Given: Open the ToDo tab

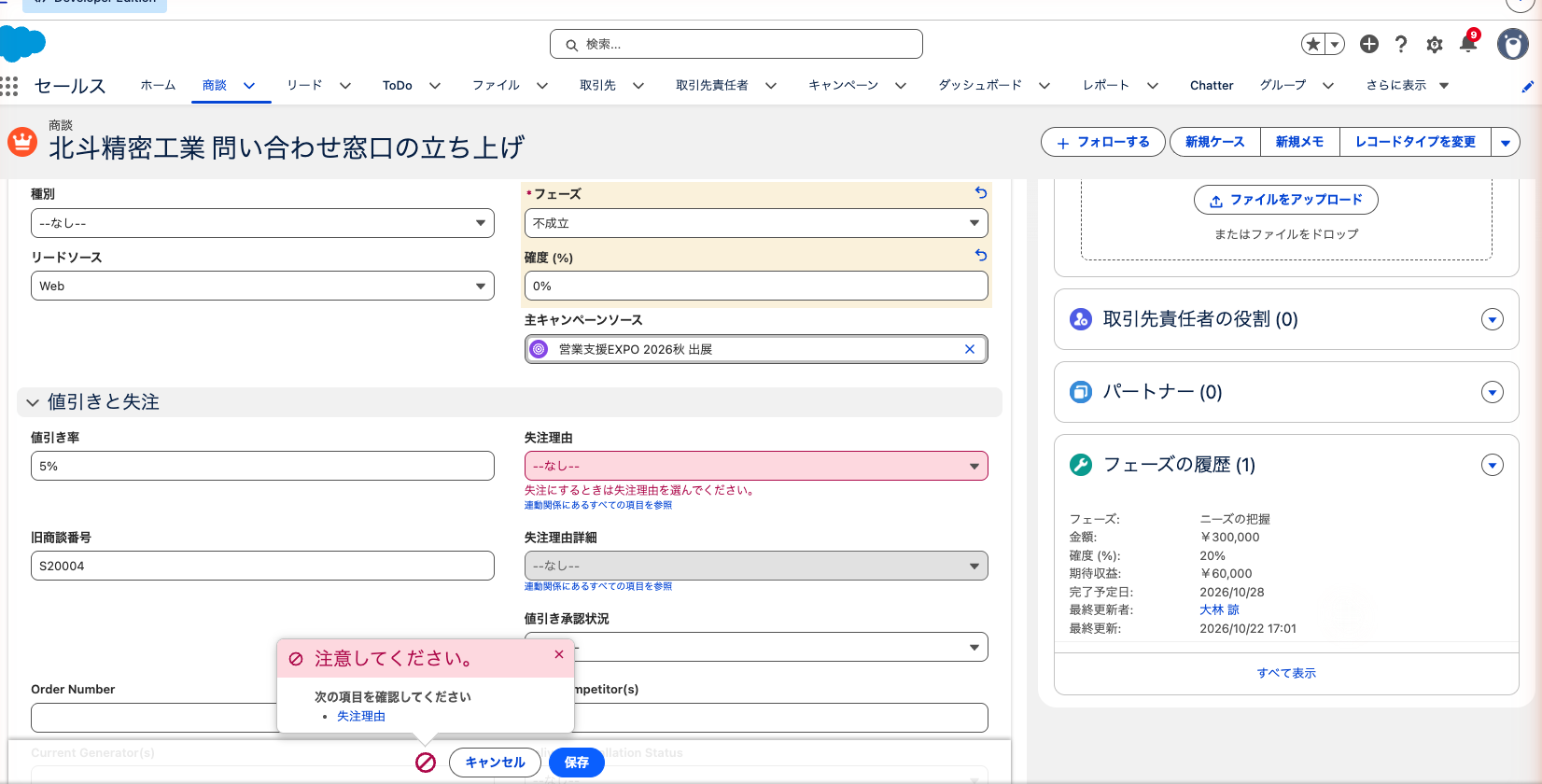Looking at the screenshot, I should tap(397, 85).
